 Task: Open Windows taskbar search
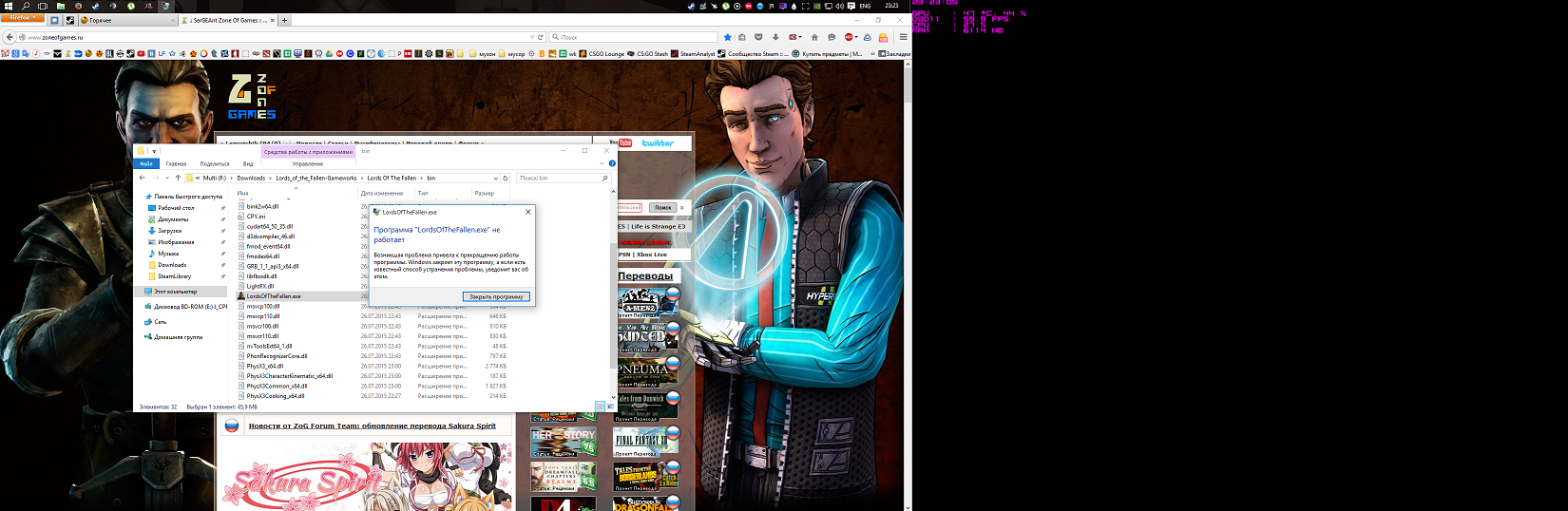(26, 6)
